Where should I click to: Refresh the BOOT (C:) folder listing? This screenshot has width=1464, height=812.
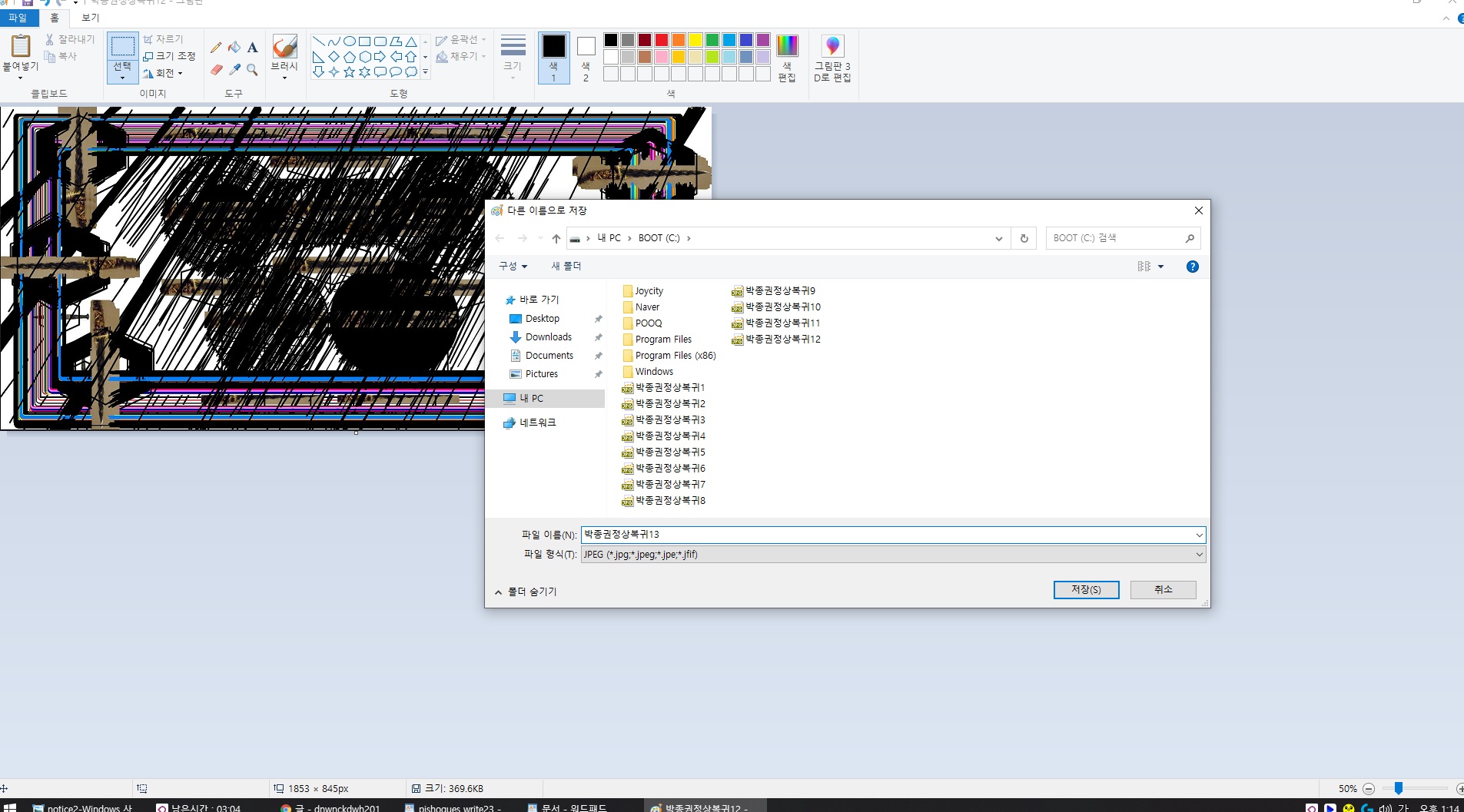pos(1024,238)
